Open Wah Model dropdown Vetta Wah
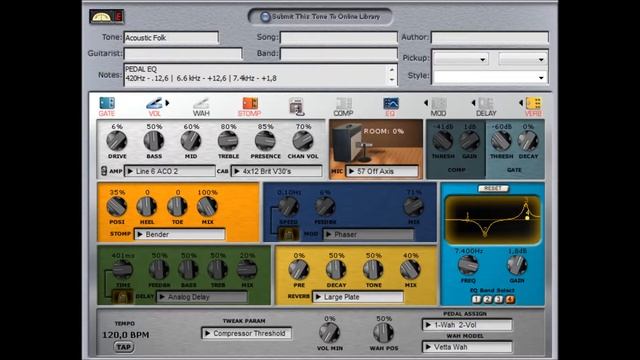640x360 pixels. pos(467,347)
